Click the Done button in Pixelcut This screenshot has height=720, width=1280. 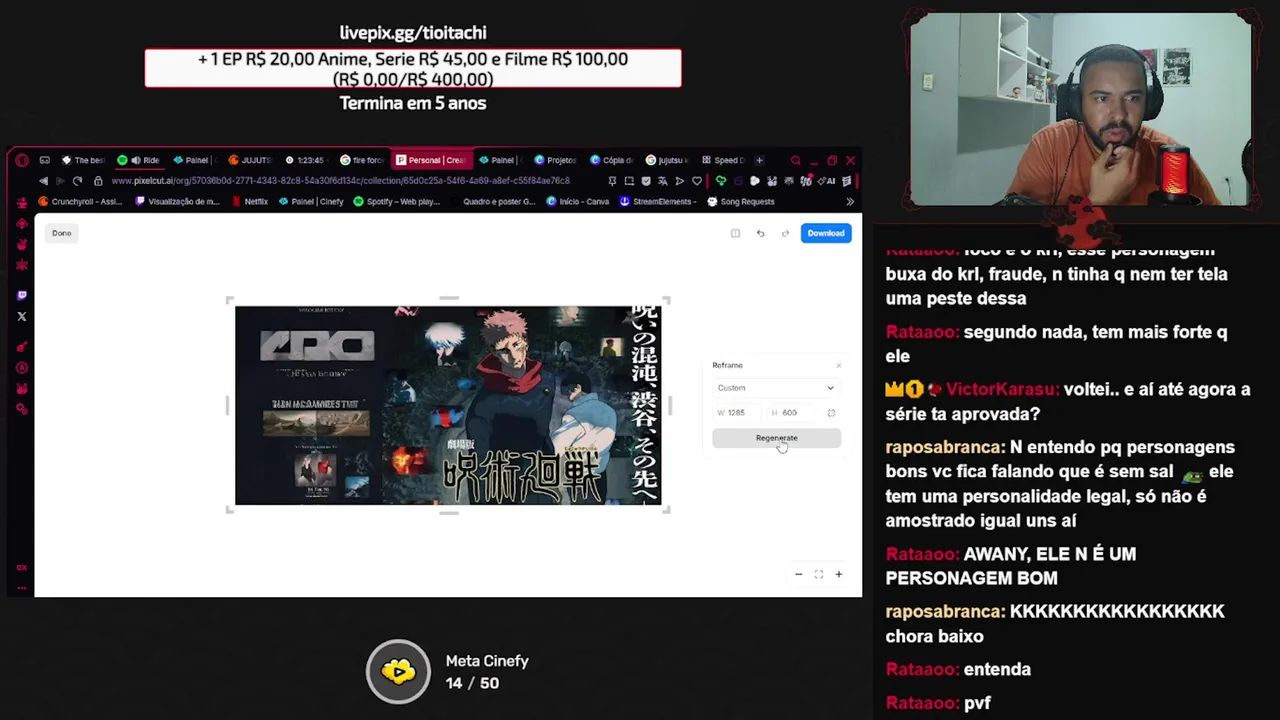(x=62, y=233)
